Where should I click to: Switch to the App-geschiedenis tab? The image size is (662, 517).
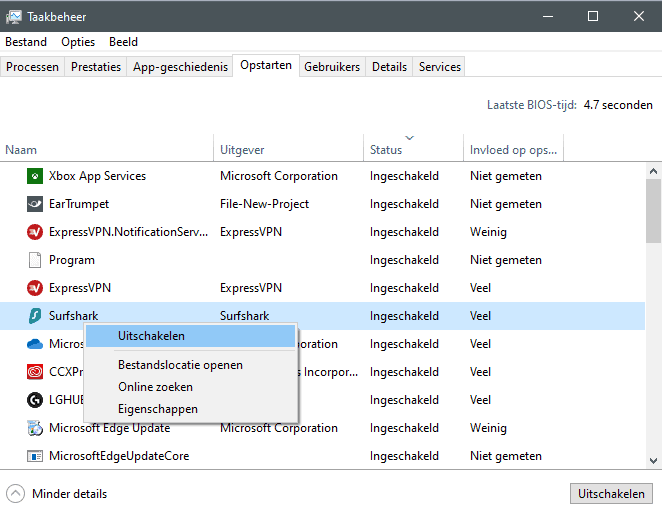pos(180,67)
